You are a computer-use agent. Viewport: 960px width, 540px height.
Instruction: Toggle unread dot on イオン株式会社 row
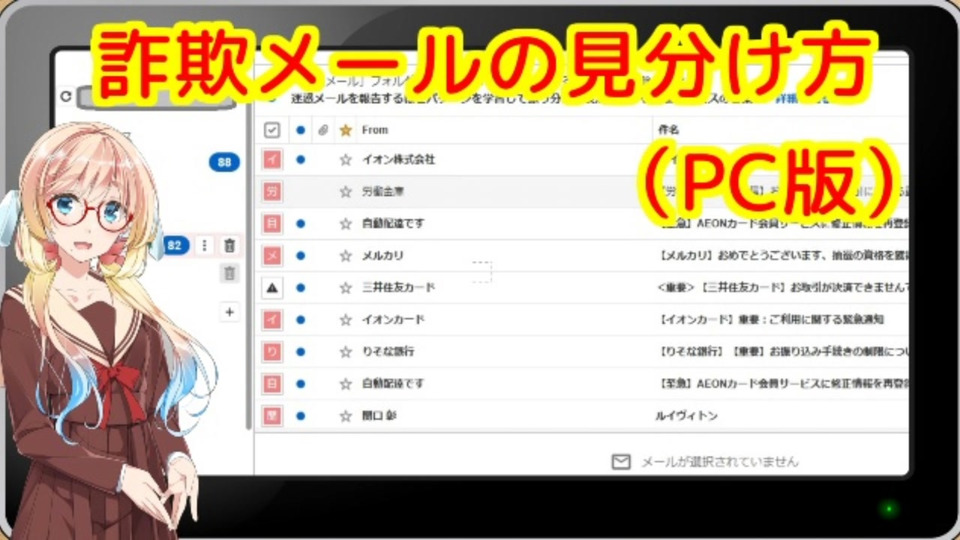click(300, 160)
